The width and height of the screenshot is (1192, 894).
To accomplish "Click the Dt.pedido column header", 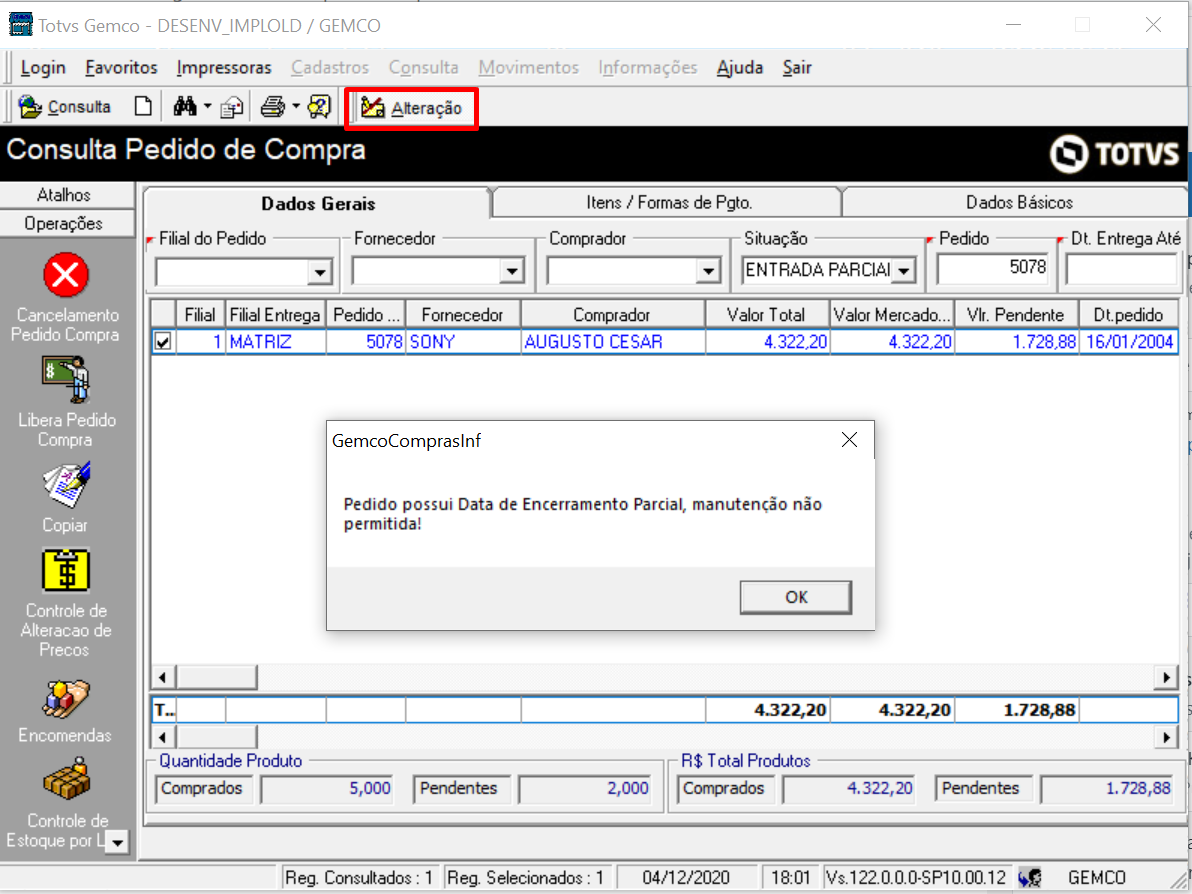I will tap(1129, 315).
